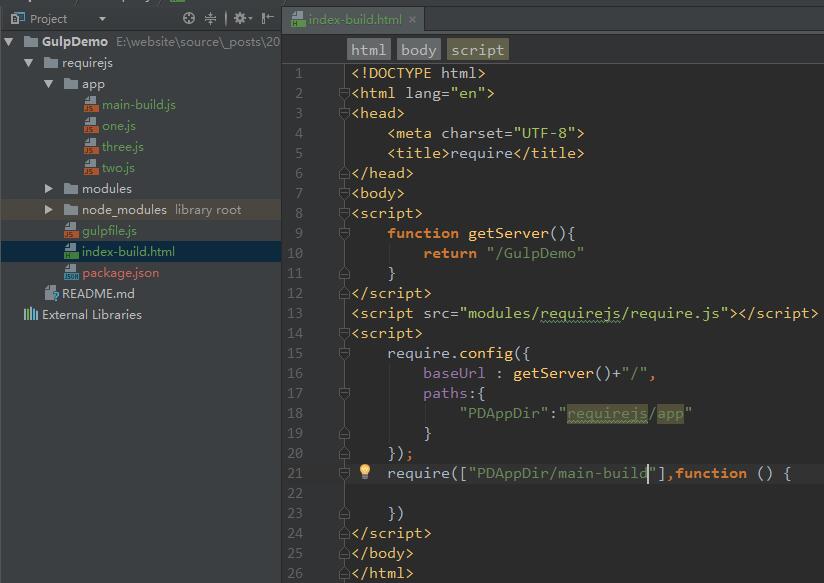Close the index-build.html editor tab
The width and height of the screenshot is (824, 583).
pyautogui.click(x=413, y=19)
